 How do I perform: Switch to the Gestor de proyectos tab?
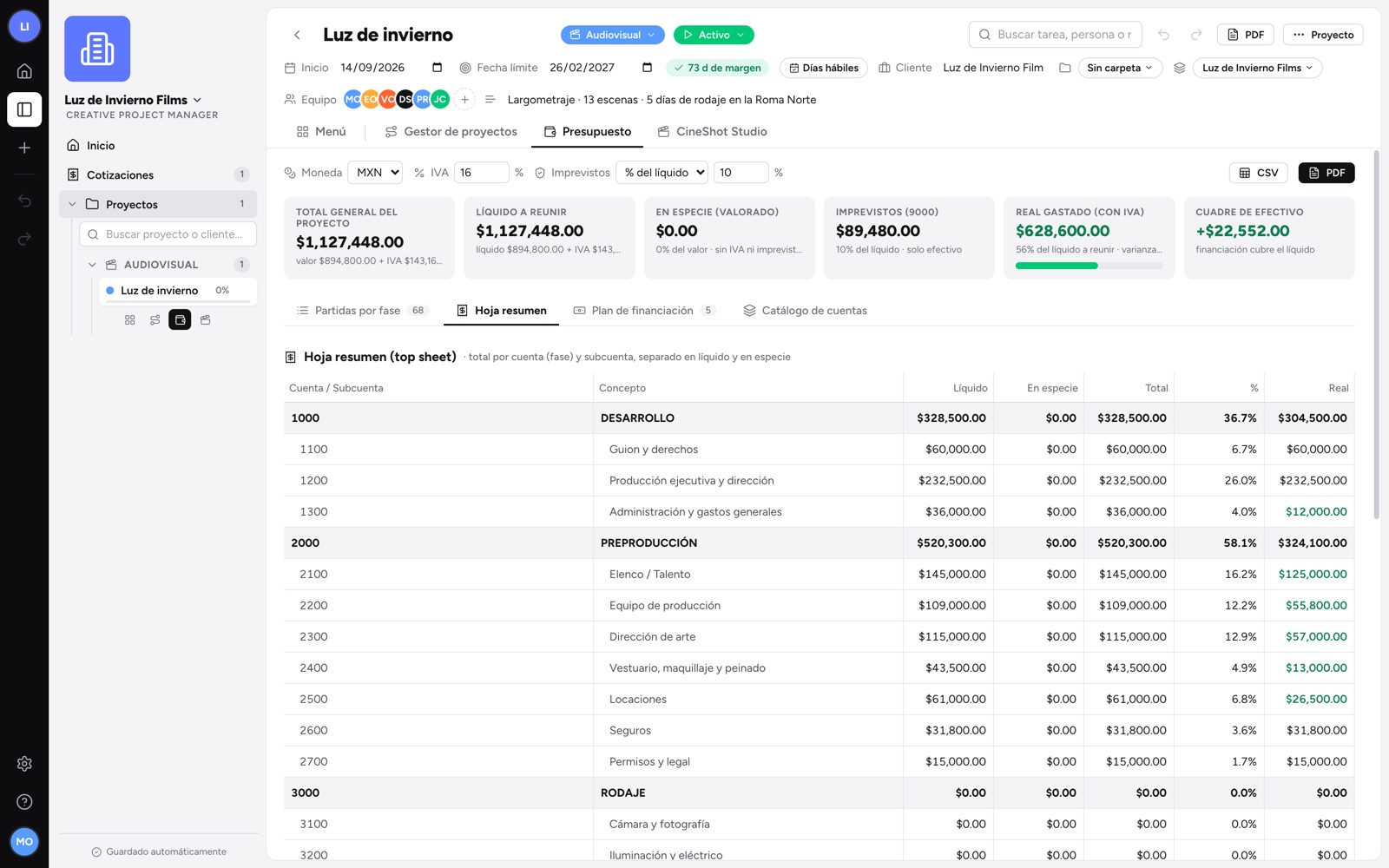point(451,132)
